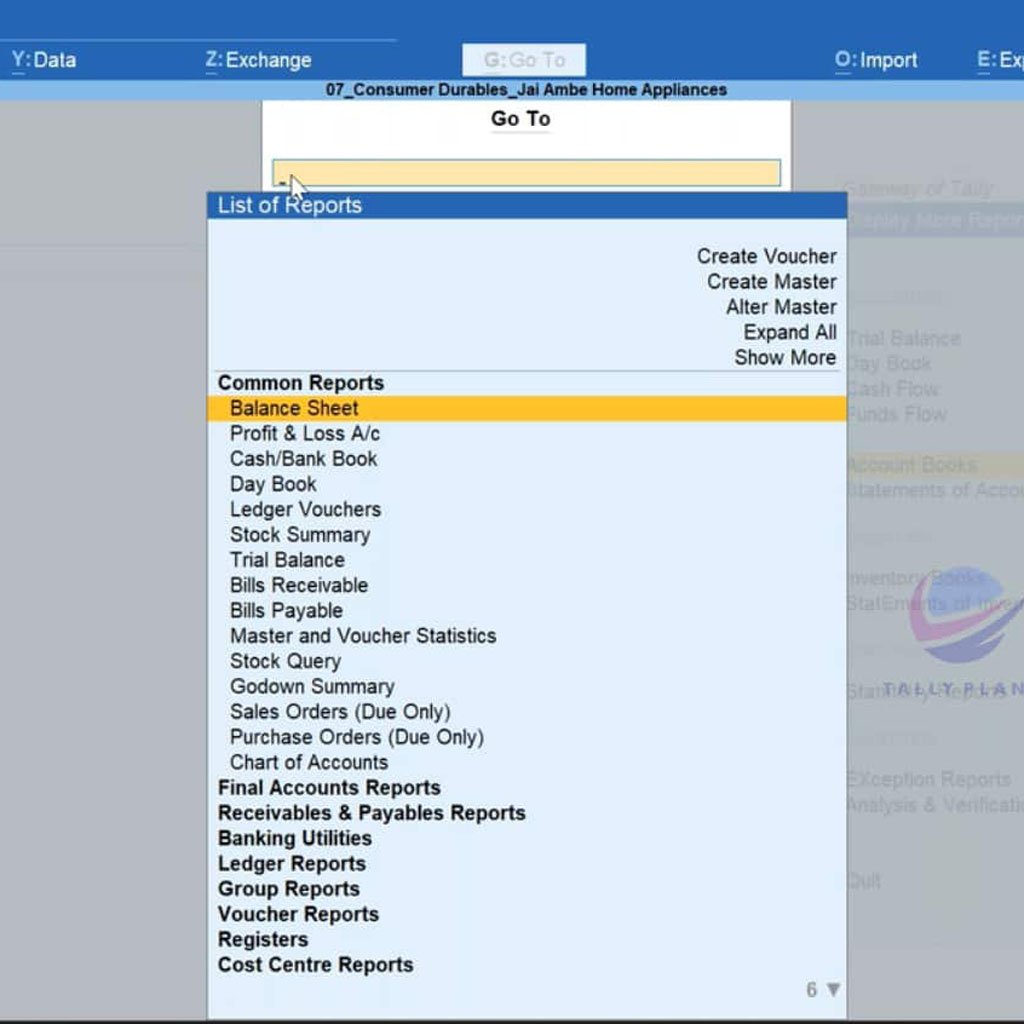The height and width of the screenshot is (1024, 1024).
Task: Select Trial Balance in the report list
Action: pyautogui.click(x=287, y=560)
